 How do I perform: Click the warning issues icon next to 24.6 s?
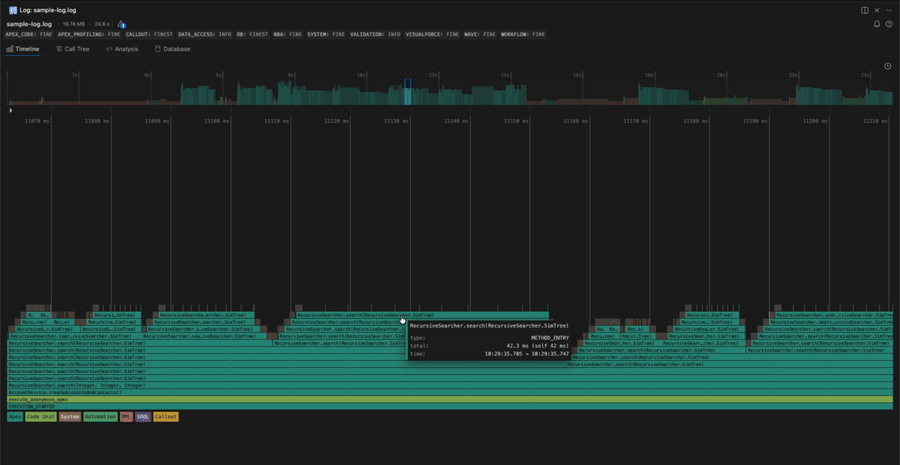121,24
